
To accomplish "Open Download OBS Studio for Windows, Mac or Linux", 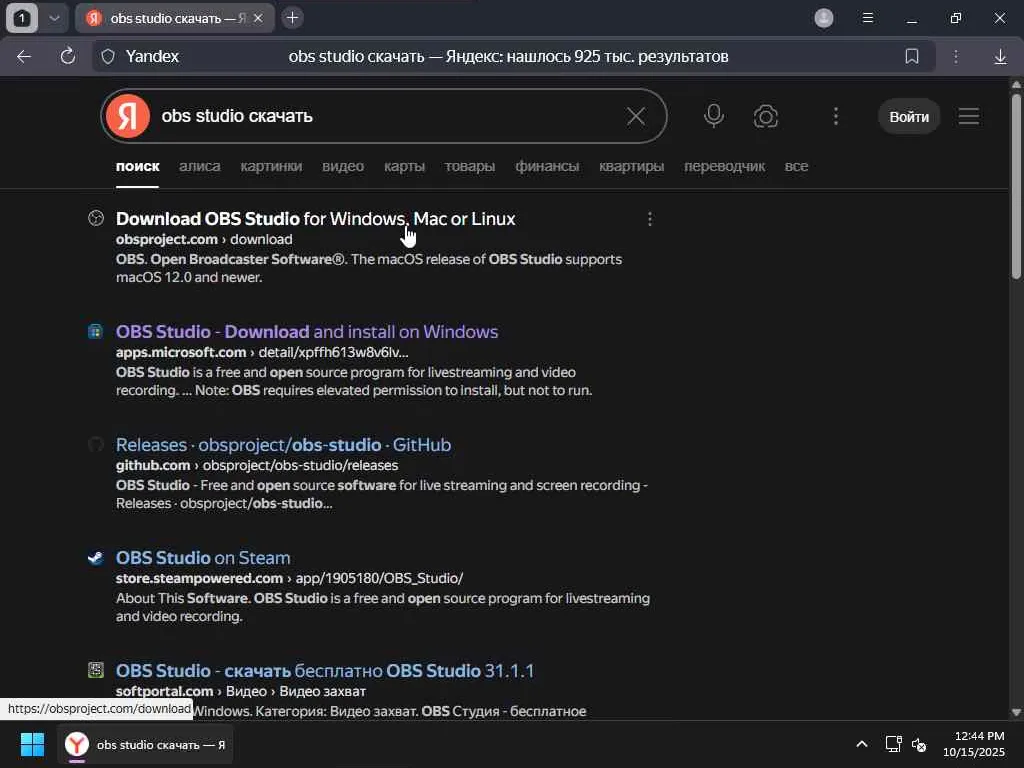I will 315,219.
